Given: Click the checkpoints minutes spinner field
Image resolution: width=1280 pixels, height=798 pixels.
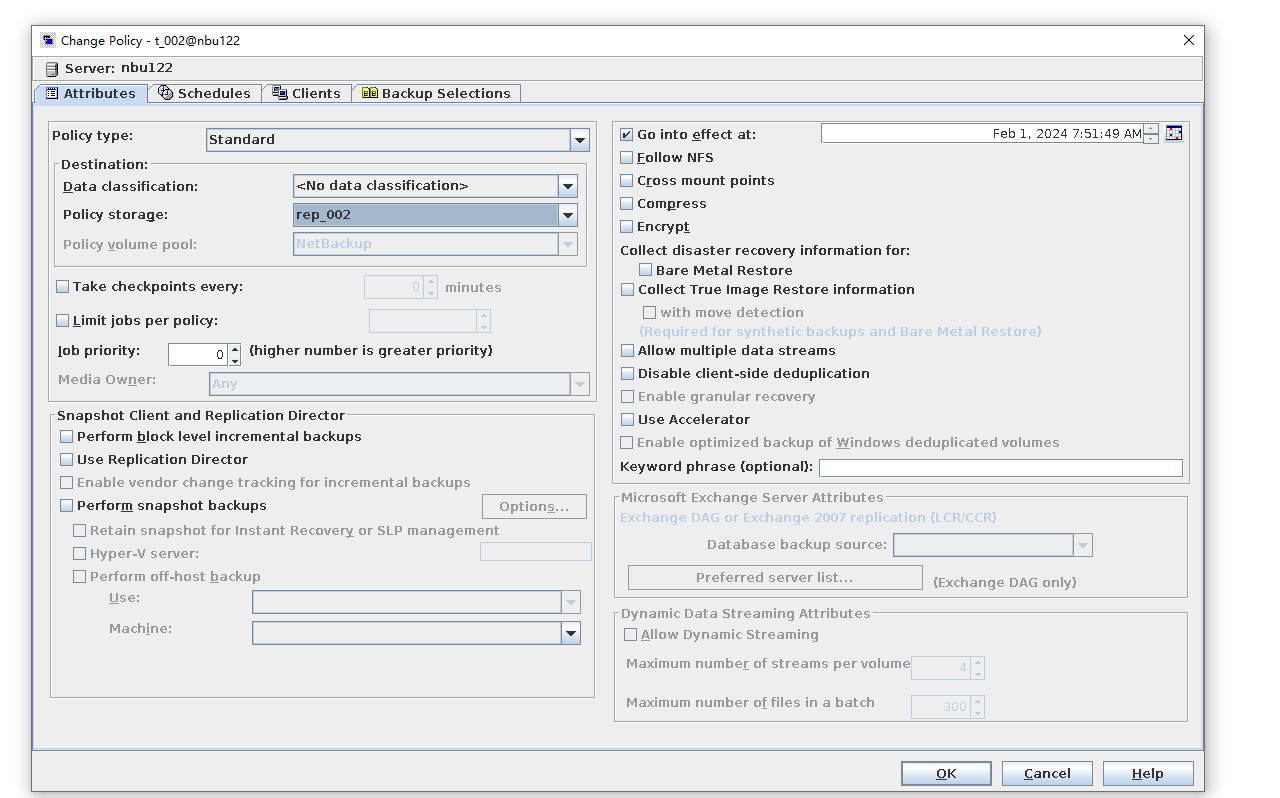Looking at the screenshot, I should (394, 287).
